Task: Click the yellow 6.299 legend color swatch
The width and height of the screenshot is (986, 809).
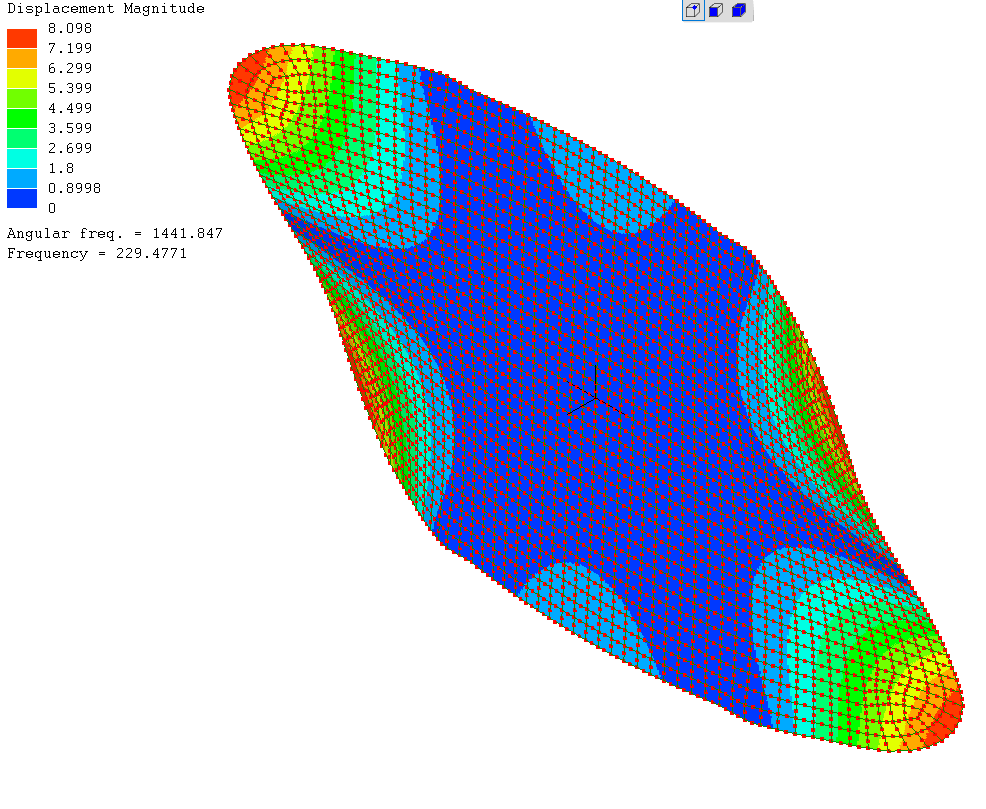Action: (22, 79)
